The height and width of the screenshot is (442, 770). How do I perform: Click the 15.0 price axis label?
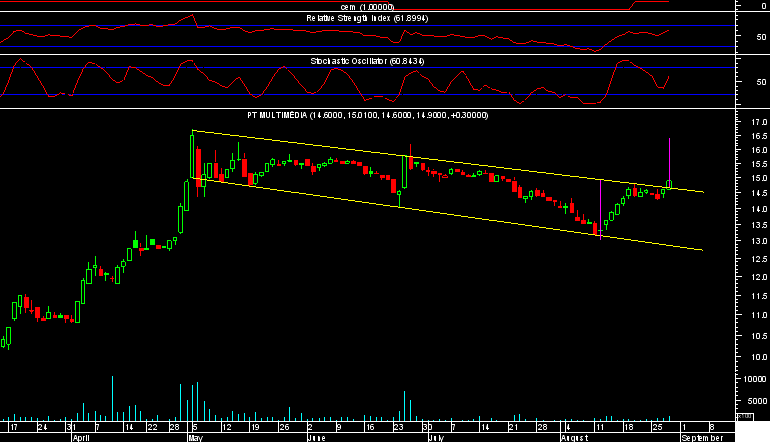[759, 178]
